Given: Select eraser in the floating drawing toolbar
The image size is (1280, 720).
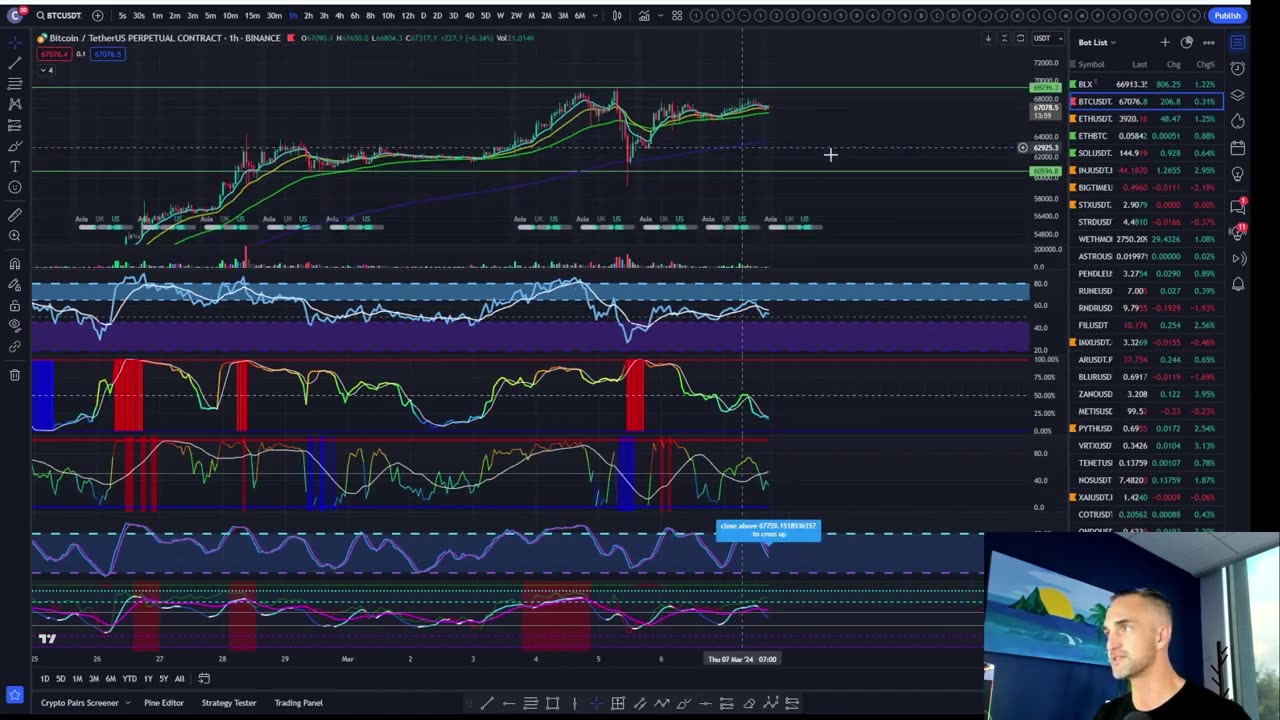Looking at the screenshot, I should click(x=748, y=704).
